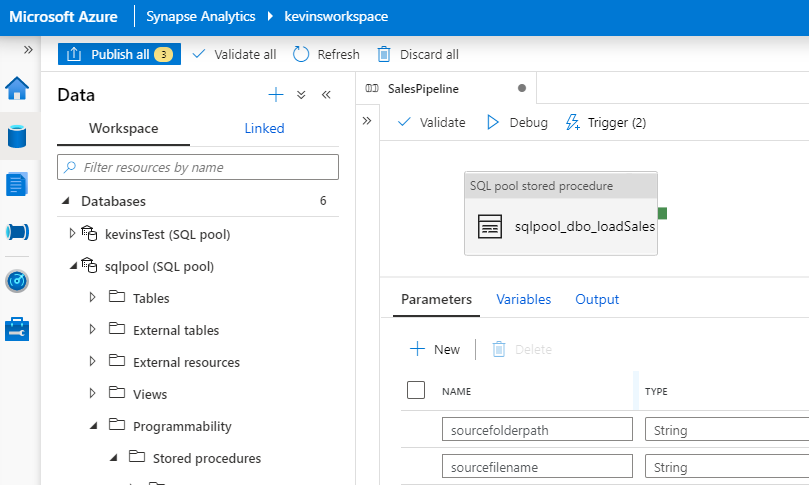The image size is (809, 485).
Task: Click Debug play button
Action: [x=517, y=122]
